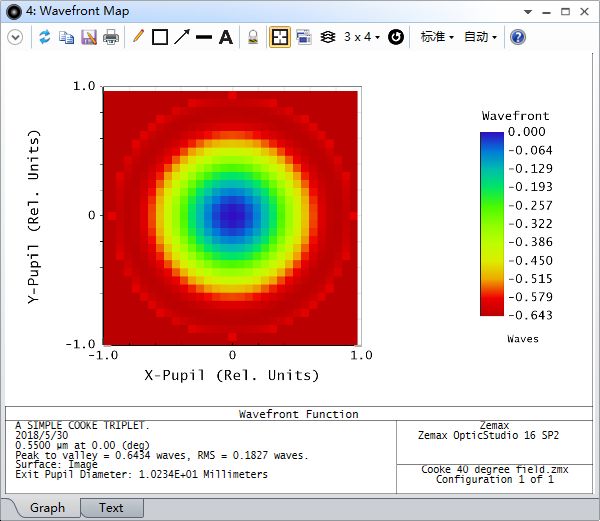Click the refresh update icon
The height and width of the screenshot is (521, 600).
pos(45,37)
